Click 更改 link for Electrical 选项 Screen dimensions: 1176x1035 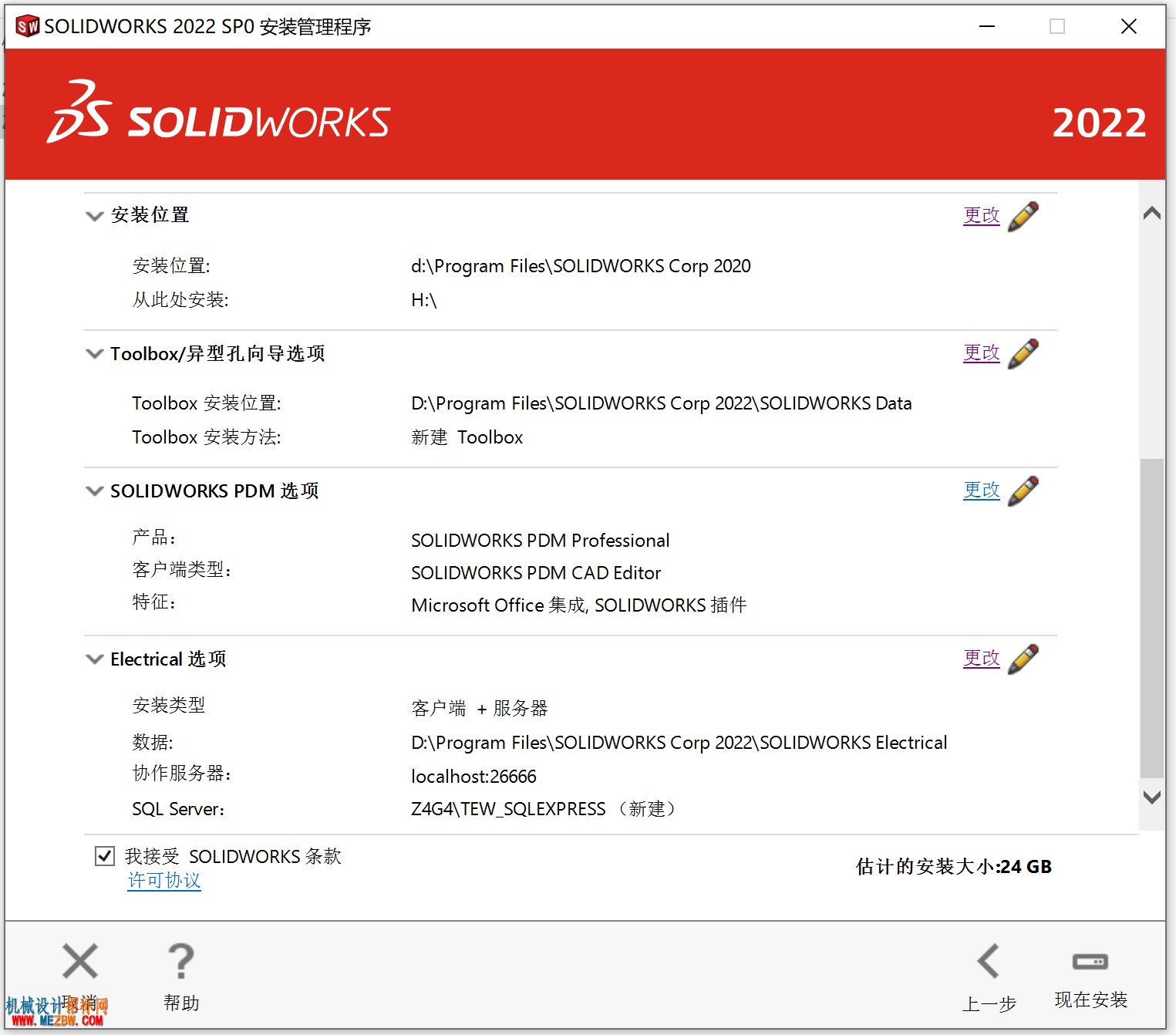tap(981, 658)
